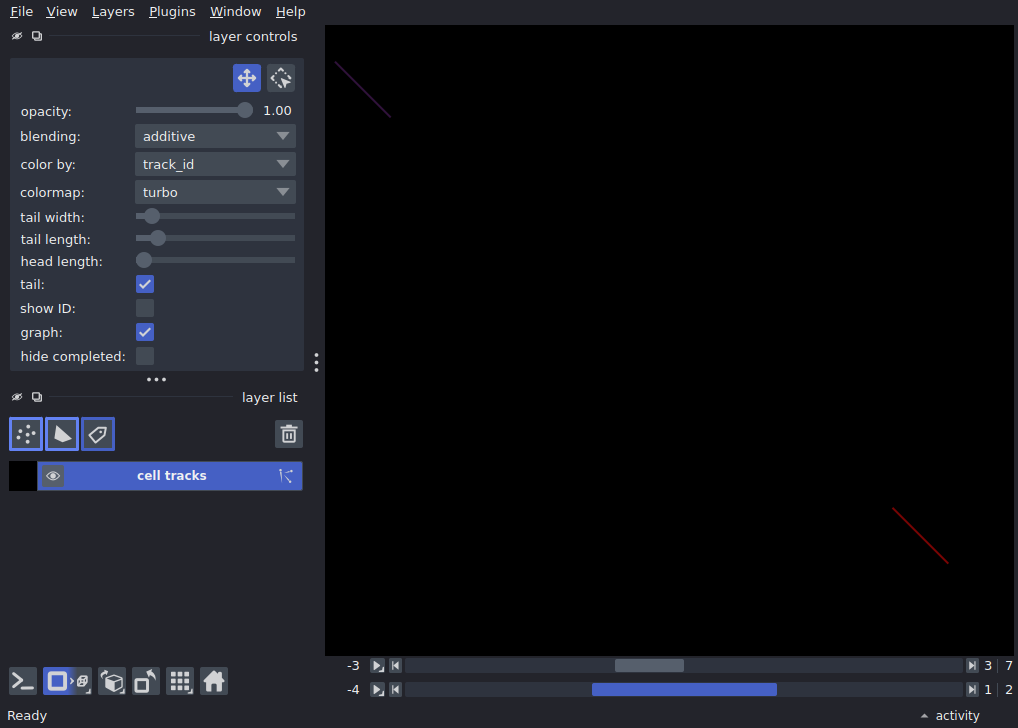The width and height of the screenshot is (1018, 728).
Task: Hide the layer list panel with eye-slash icon
Action: point(17,397)
